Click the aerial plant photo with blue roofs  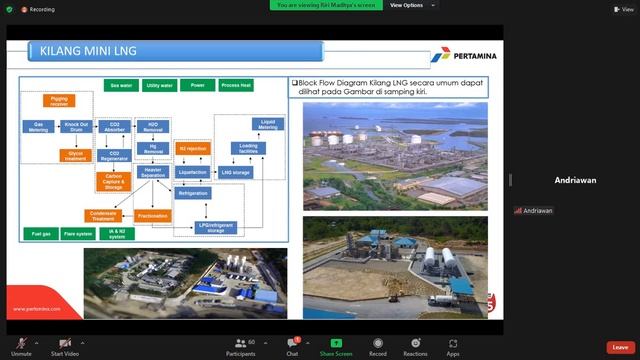[185, 283]
